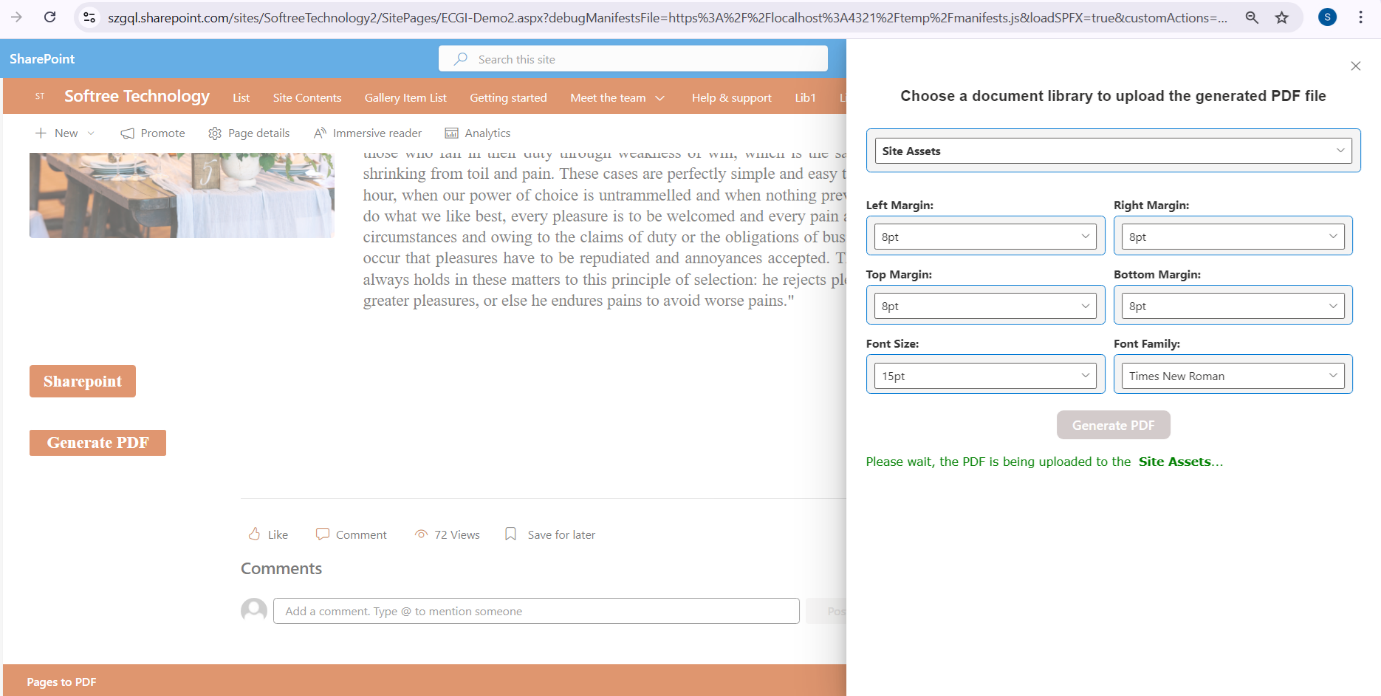Open Getting started navigation item
1381x696 pixels.
coord(508,98)
